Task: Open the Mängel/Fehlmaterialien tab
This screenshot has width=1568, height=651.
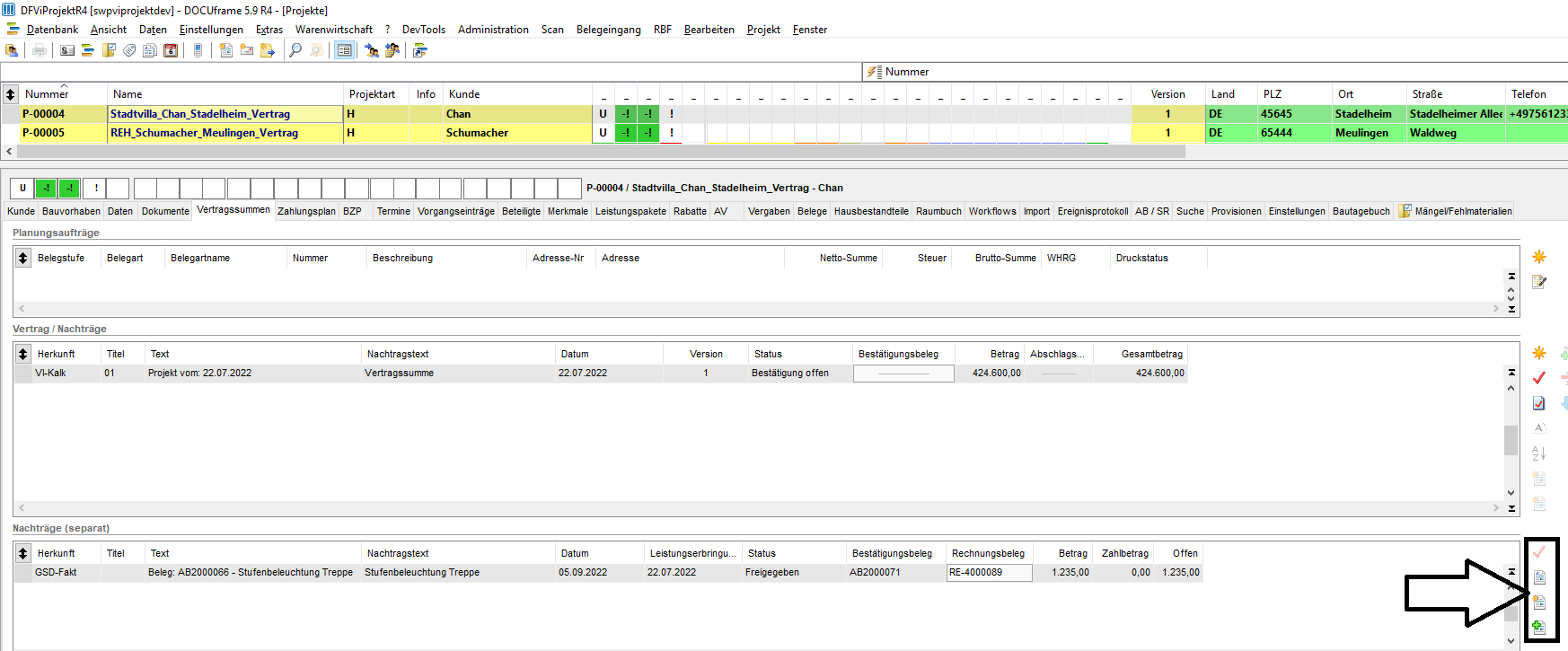Action: [1455, 211]
